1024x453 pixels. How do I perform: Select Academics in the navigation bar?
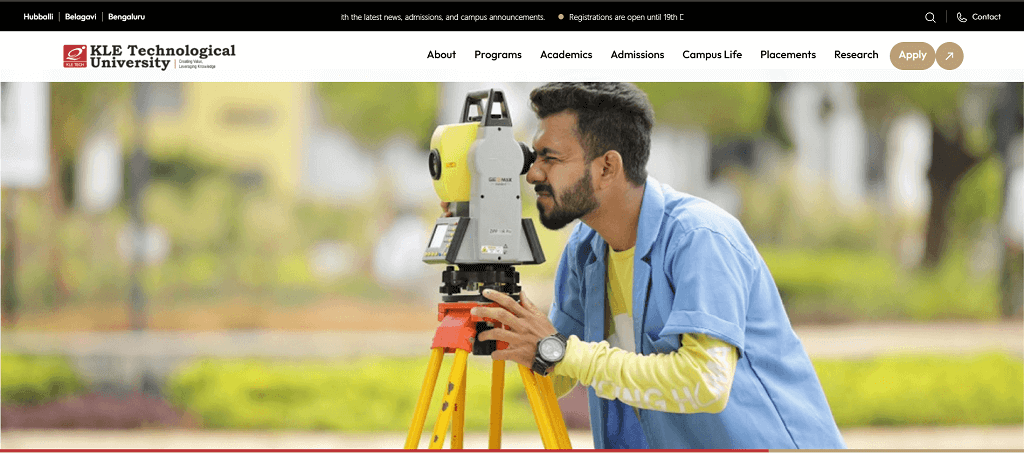point(566,55)
